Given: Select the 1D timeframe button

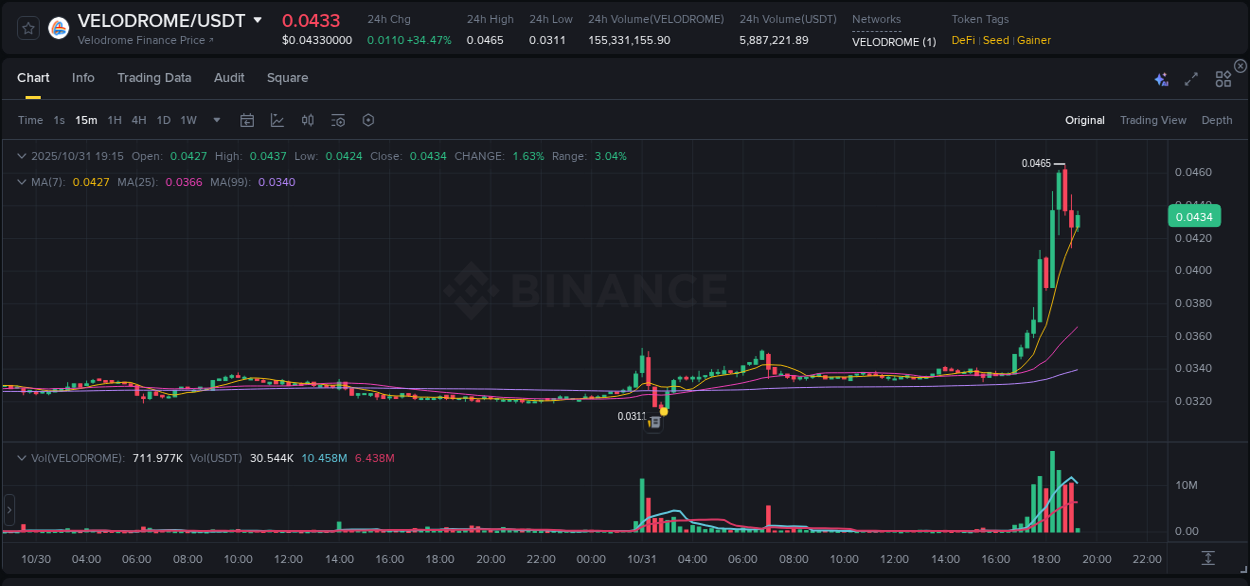Looking at the screenshot, I should tap(163, 120).
